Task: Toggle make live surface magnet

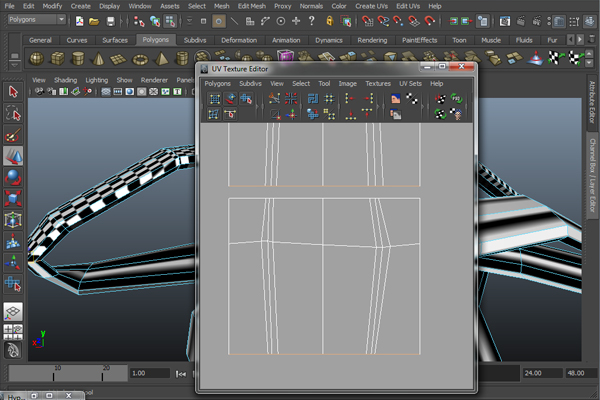Action: [x=429, y=21]
